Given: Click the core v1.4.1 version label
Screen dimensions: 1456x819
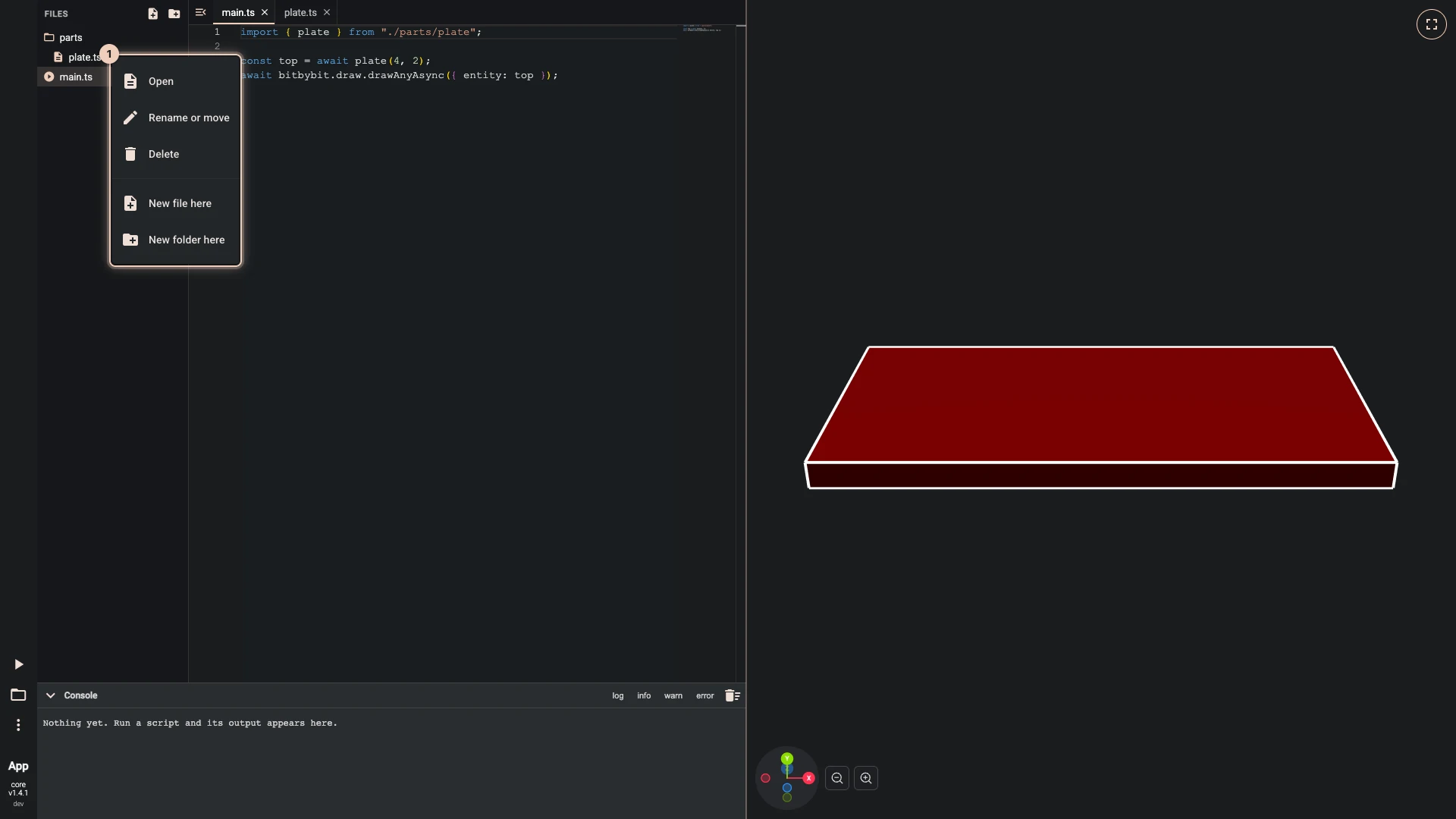Looking at the screenshot, I should pos(18,789).
